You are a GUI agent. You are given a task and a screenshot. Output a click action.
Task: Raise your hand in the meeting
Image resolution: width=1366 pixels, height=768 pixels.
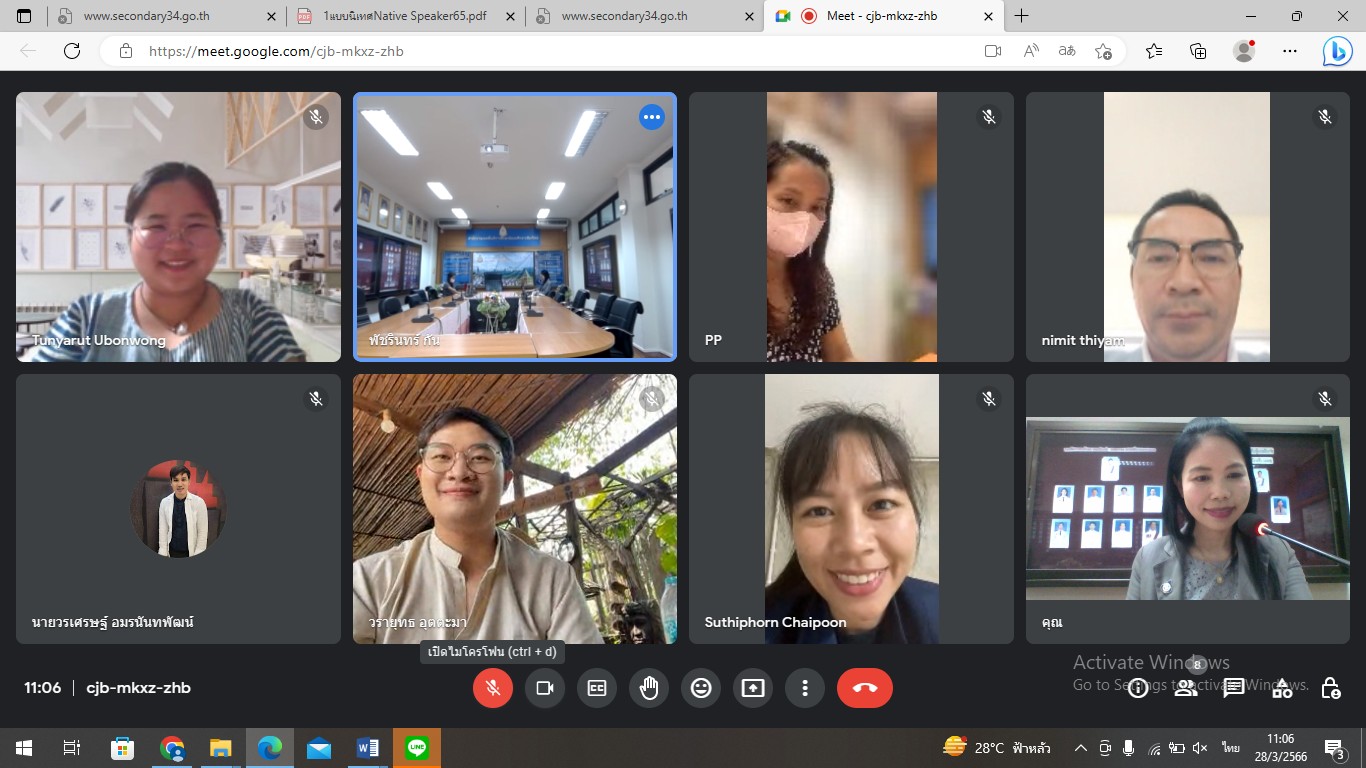649,688
